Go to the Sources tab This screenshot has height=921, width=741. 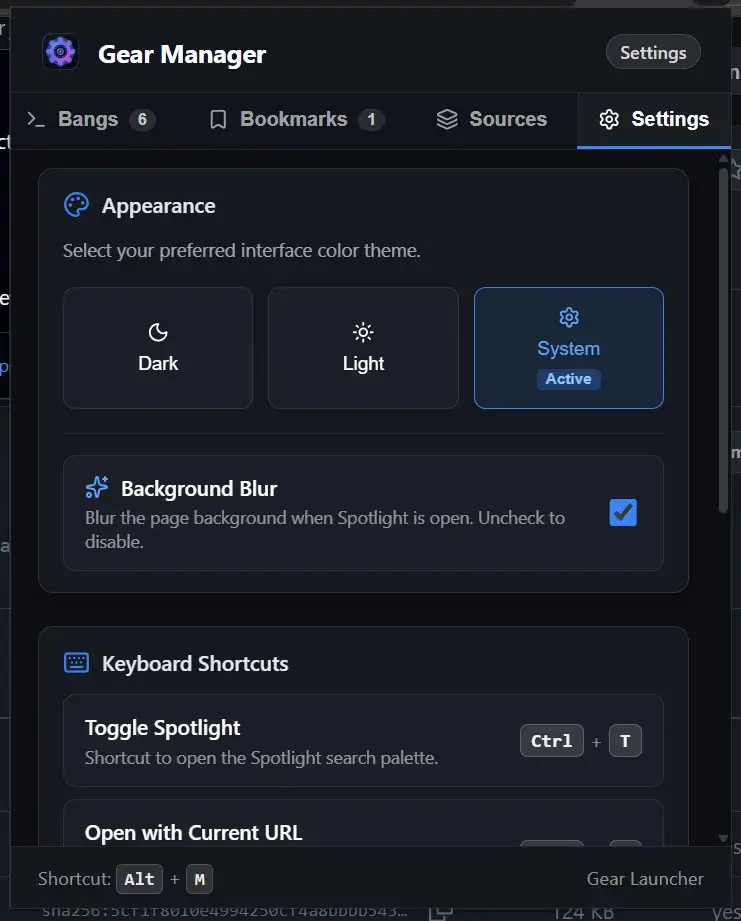[x=491, y=119]
